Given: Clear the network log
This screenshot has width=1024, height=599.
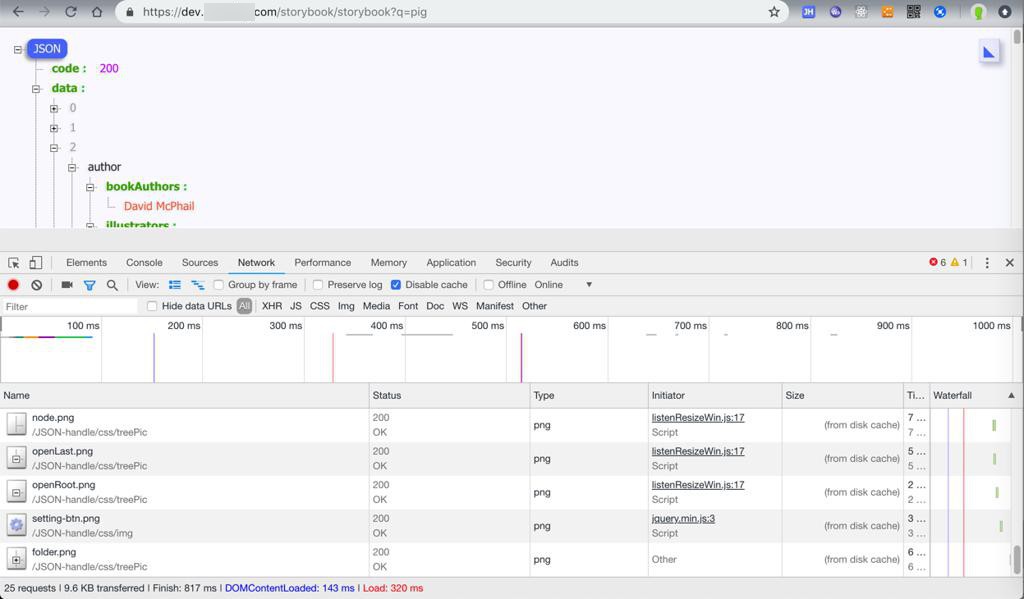Looking at the screenshot, I should point(37,285).
